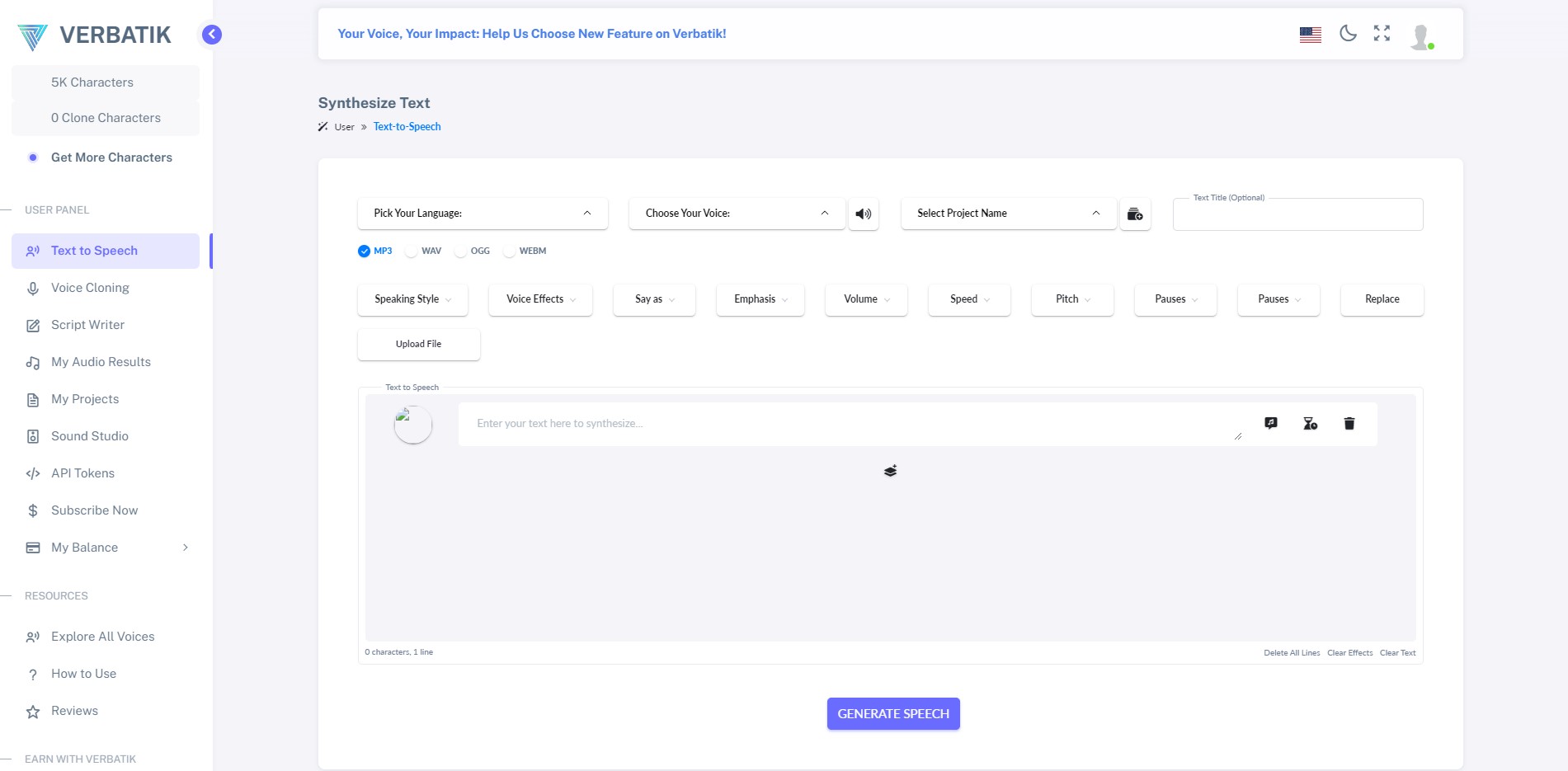Screen dimensions: 1568x771
Task: Click the Reviews star icon
Action: [33, 712]
